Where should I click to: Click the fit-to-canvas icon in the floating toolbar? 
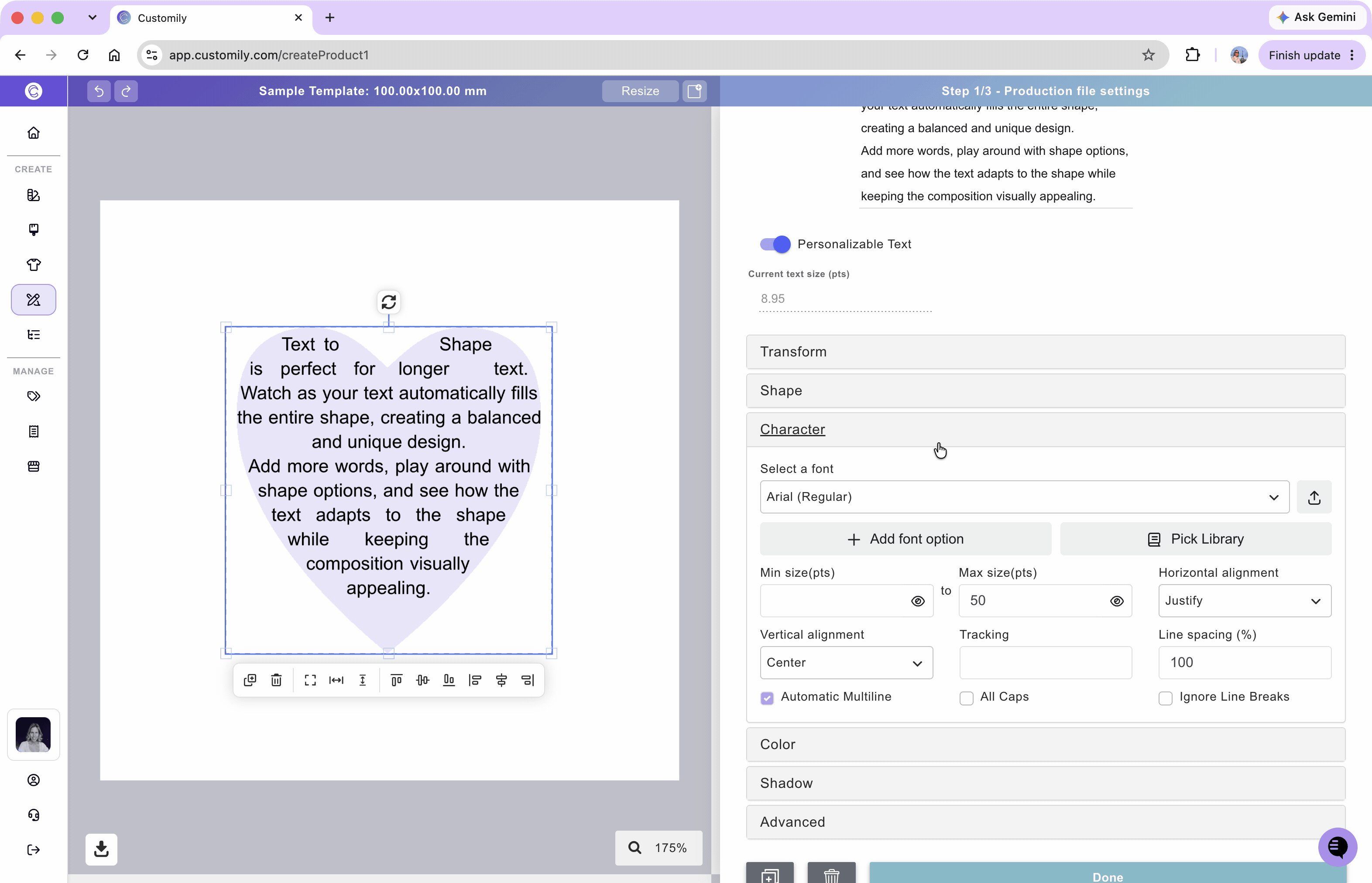point(310,680)
